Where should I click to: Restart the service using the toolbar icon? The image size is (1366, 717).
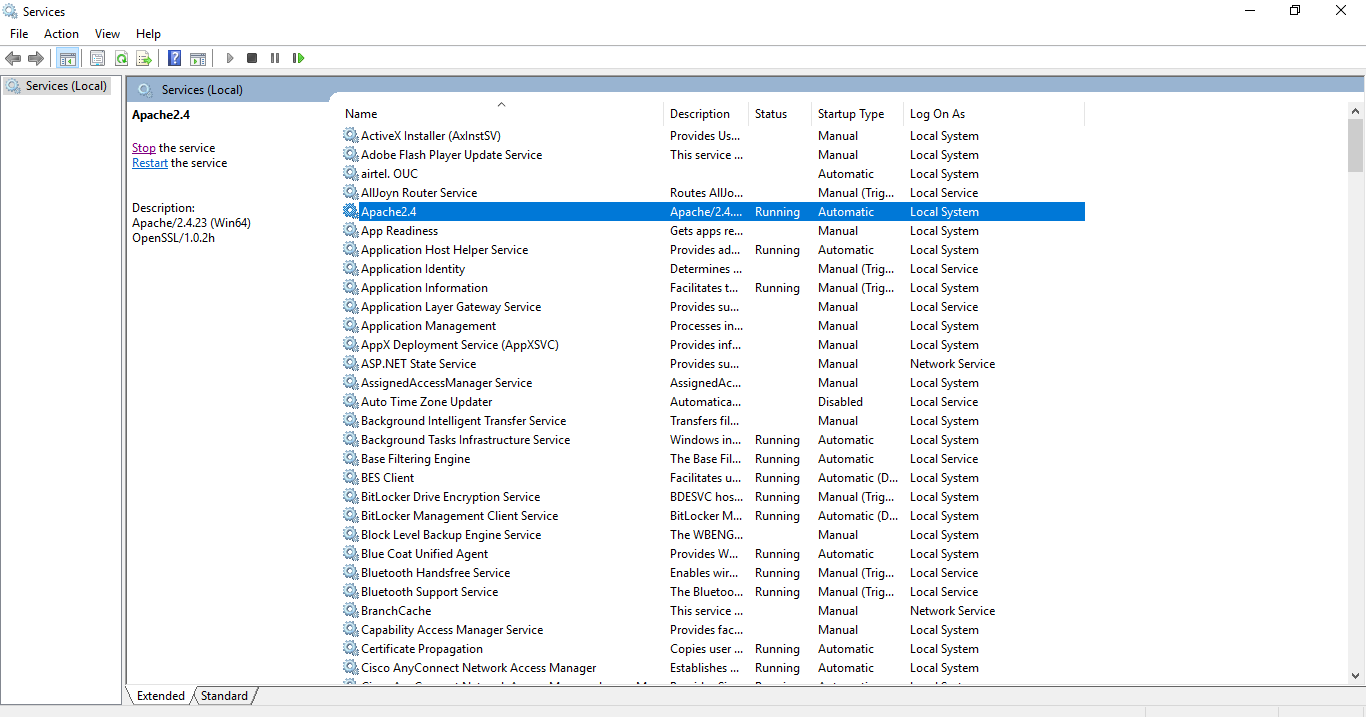click(x=298, y=57)
